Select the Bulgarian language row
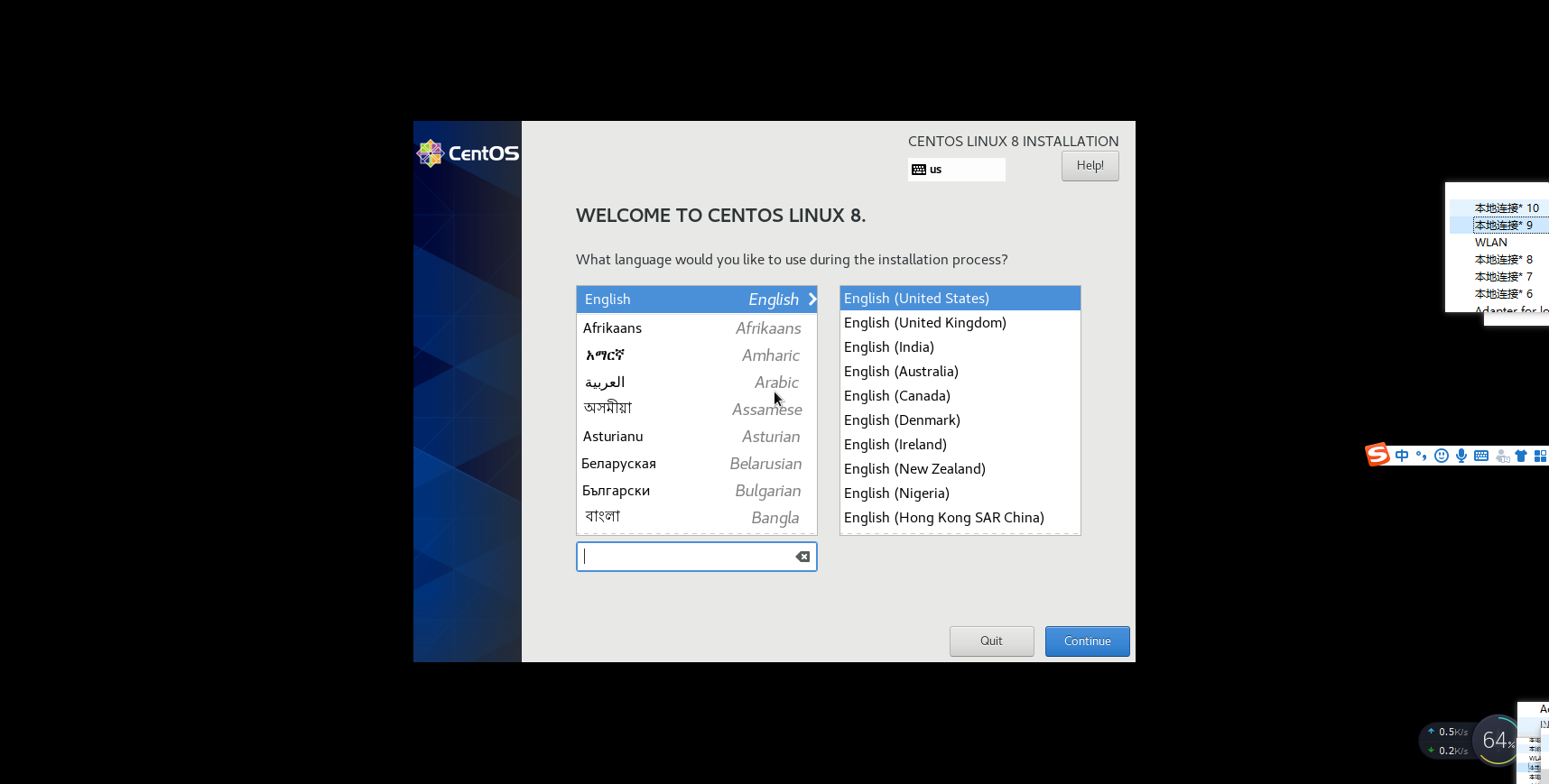 pyautogui.click(x=697, y=491)
